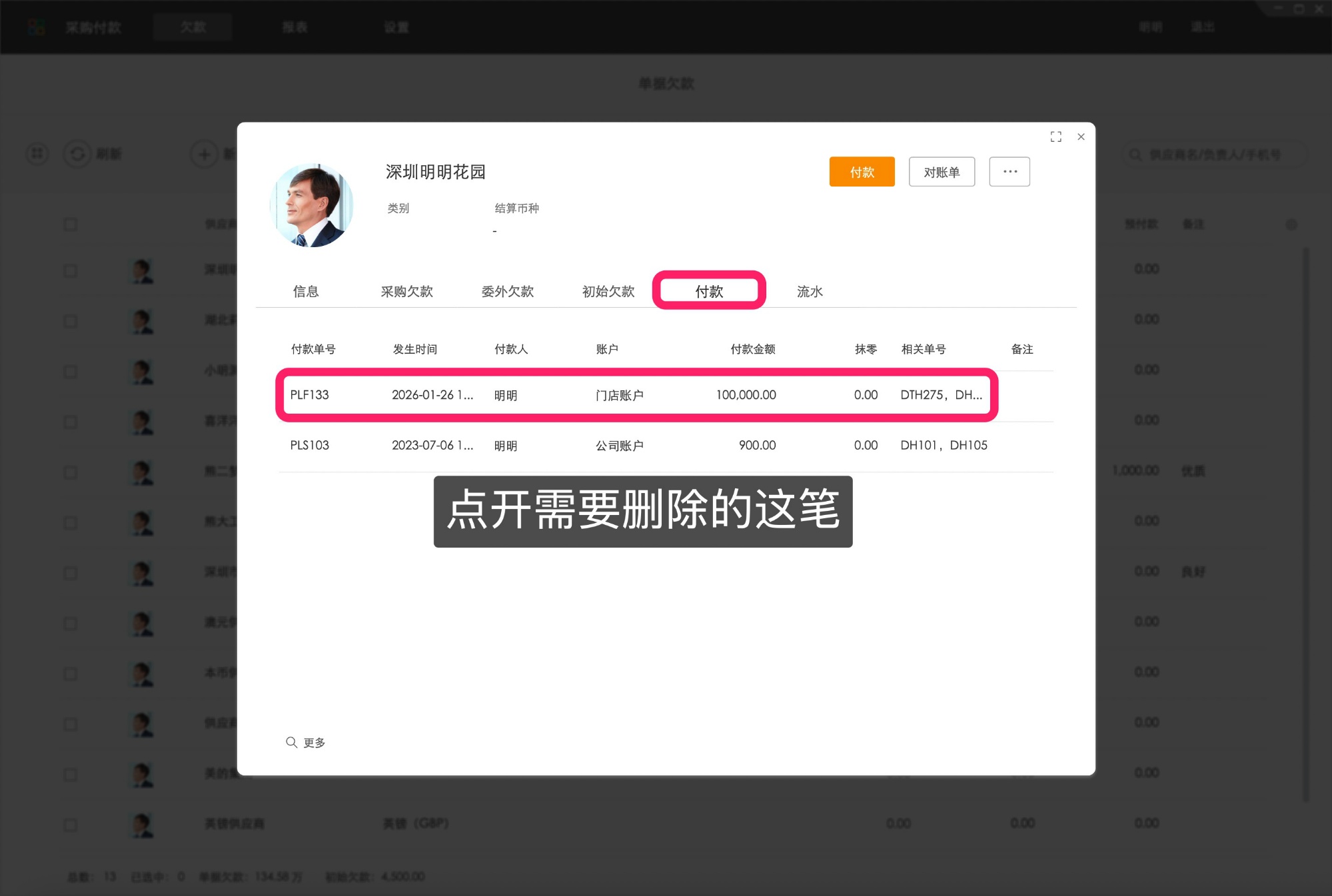Click the plus new-record icon in toolbar
Screen dimensions: 1332x896
(x=204, y=155)
